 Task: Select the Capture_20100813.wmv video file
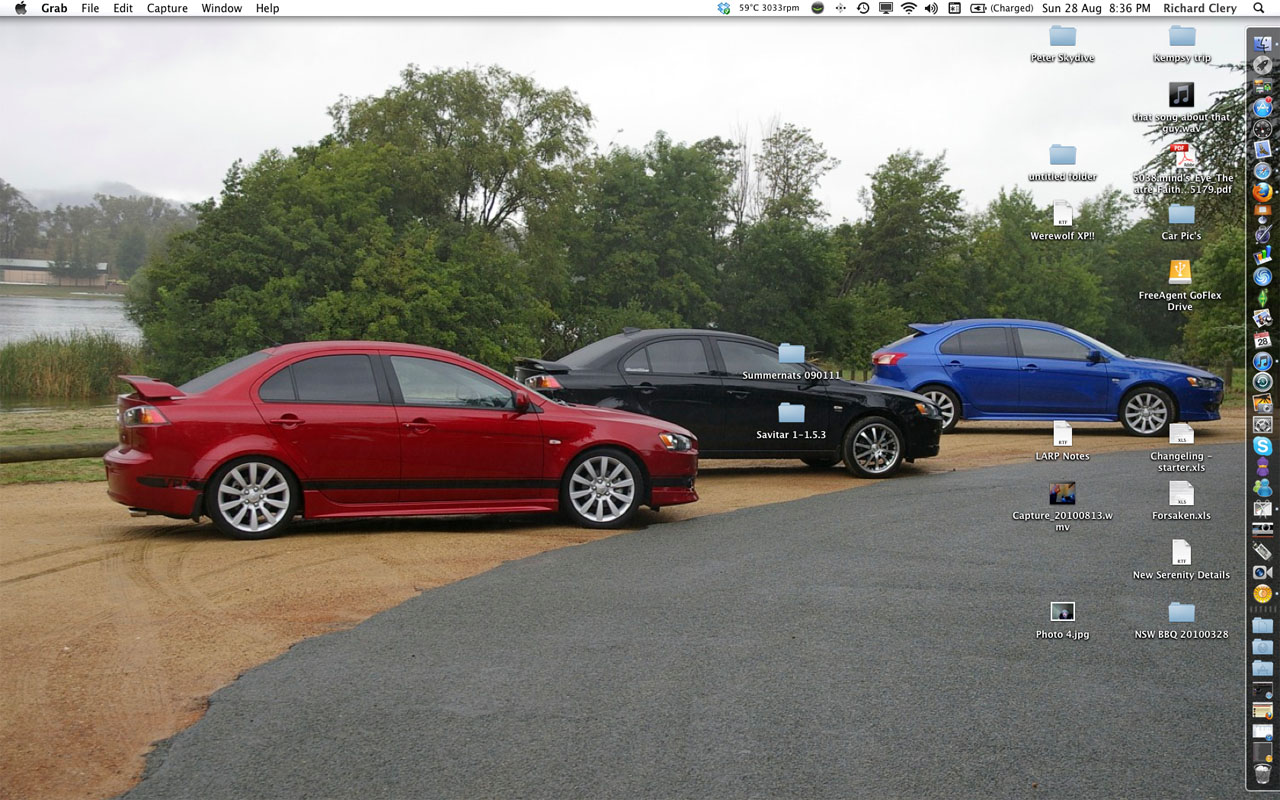(x=1062, y=493)
